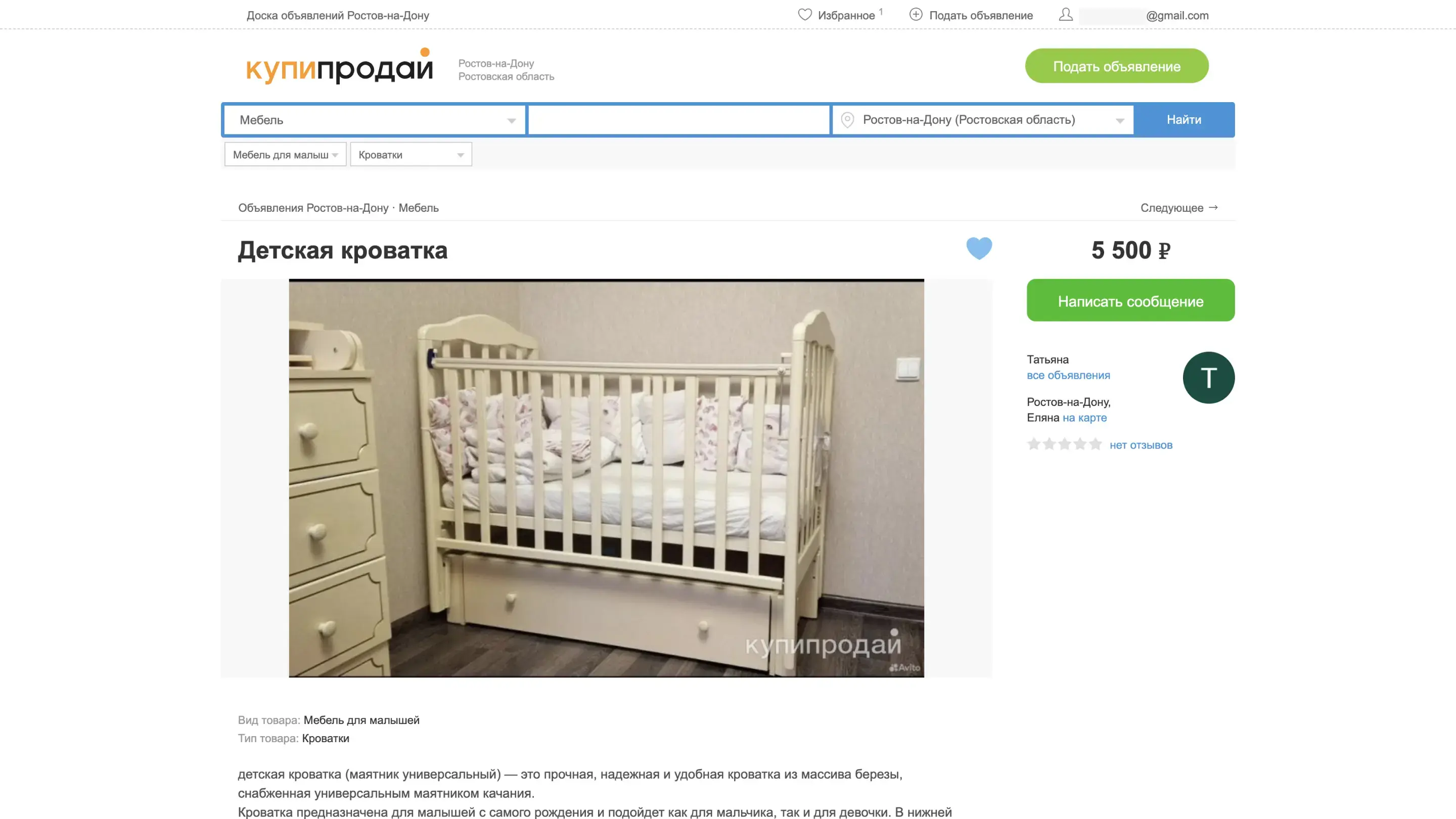Click the green Написать сообщение button

point(1130,300)
